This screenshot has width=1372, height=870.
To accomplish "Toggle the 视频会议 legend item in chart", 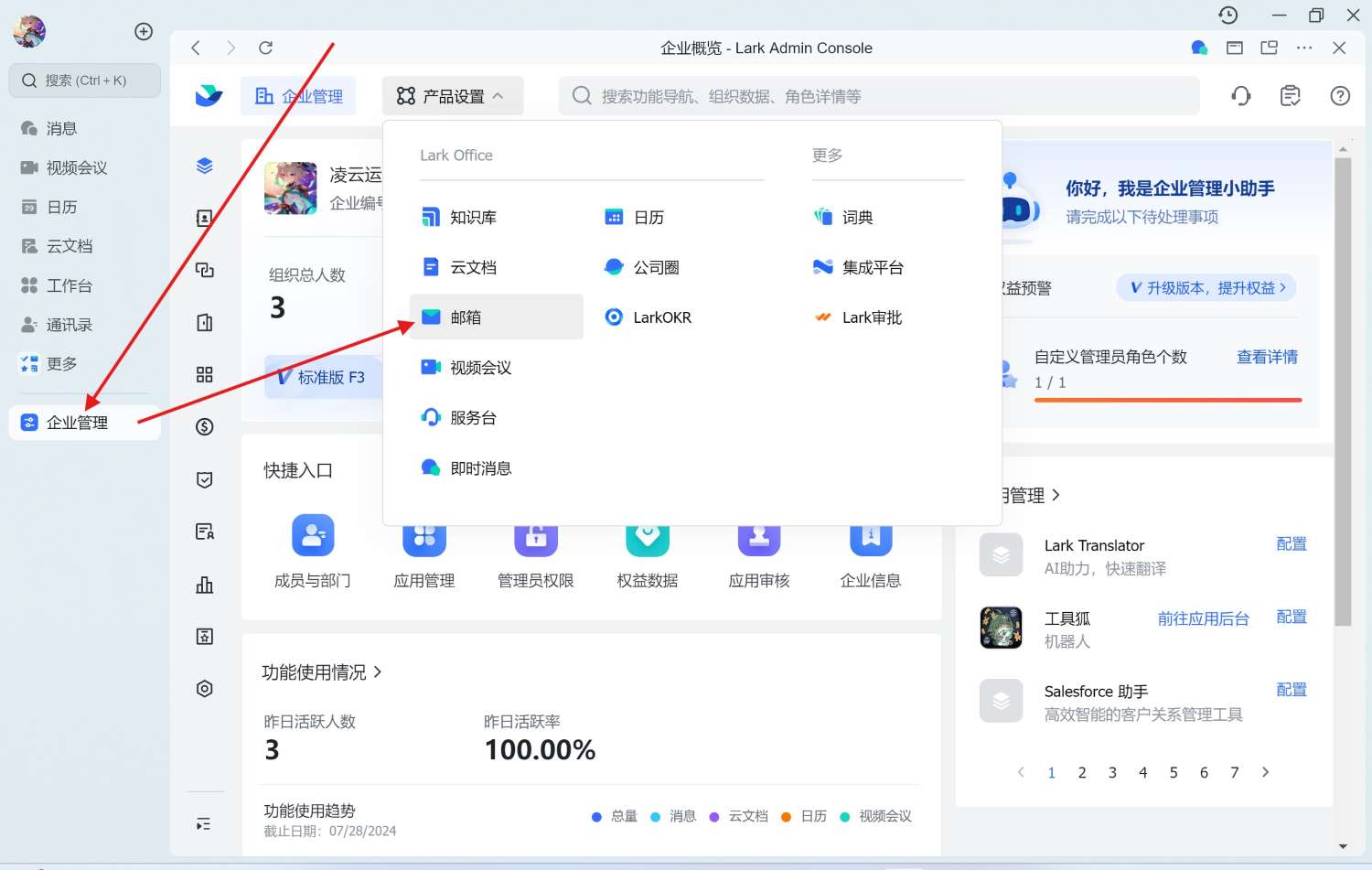I will click(x=875, y=816).
